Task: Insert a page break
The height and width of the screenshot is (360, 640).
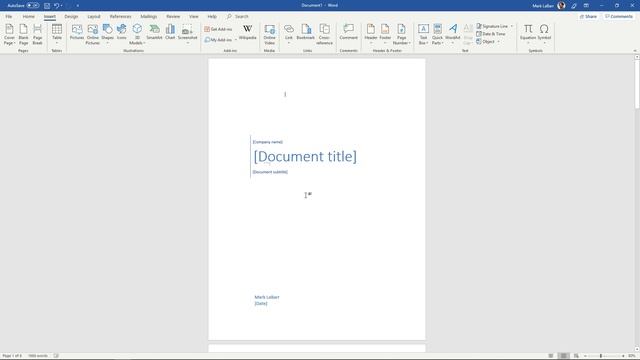Action: click(38, 34)
